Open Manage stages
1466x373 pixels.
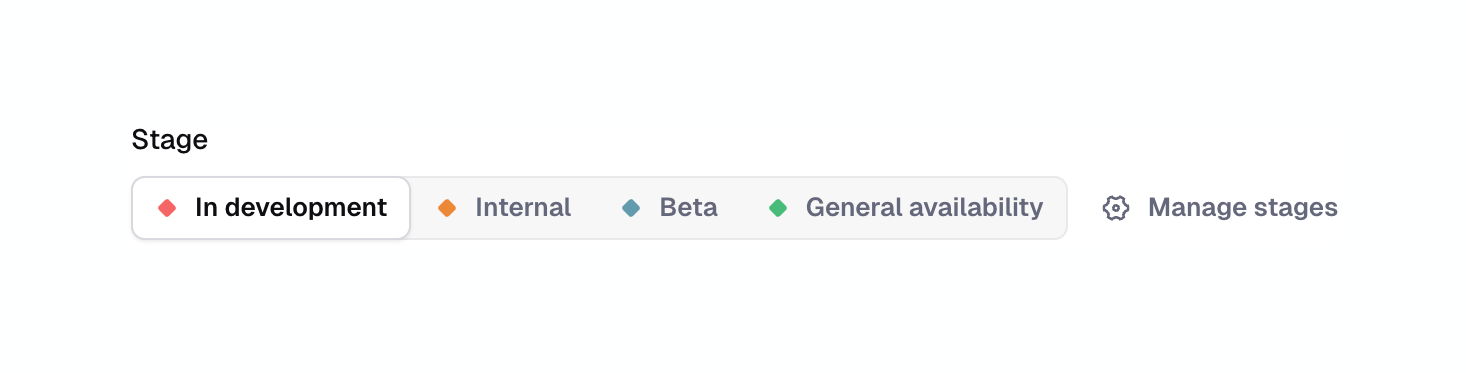[x=1220, y=208]
